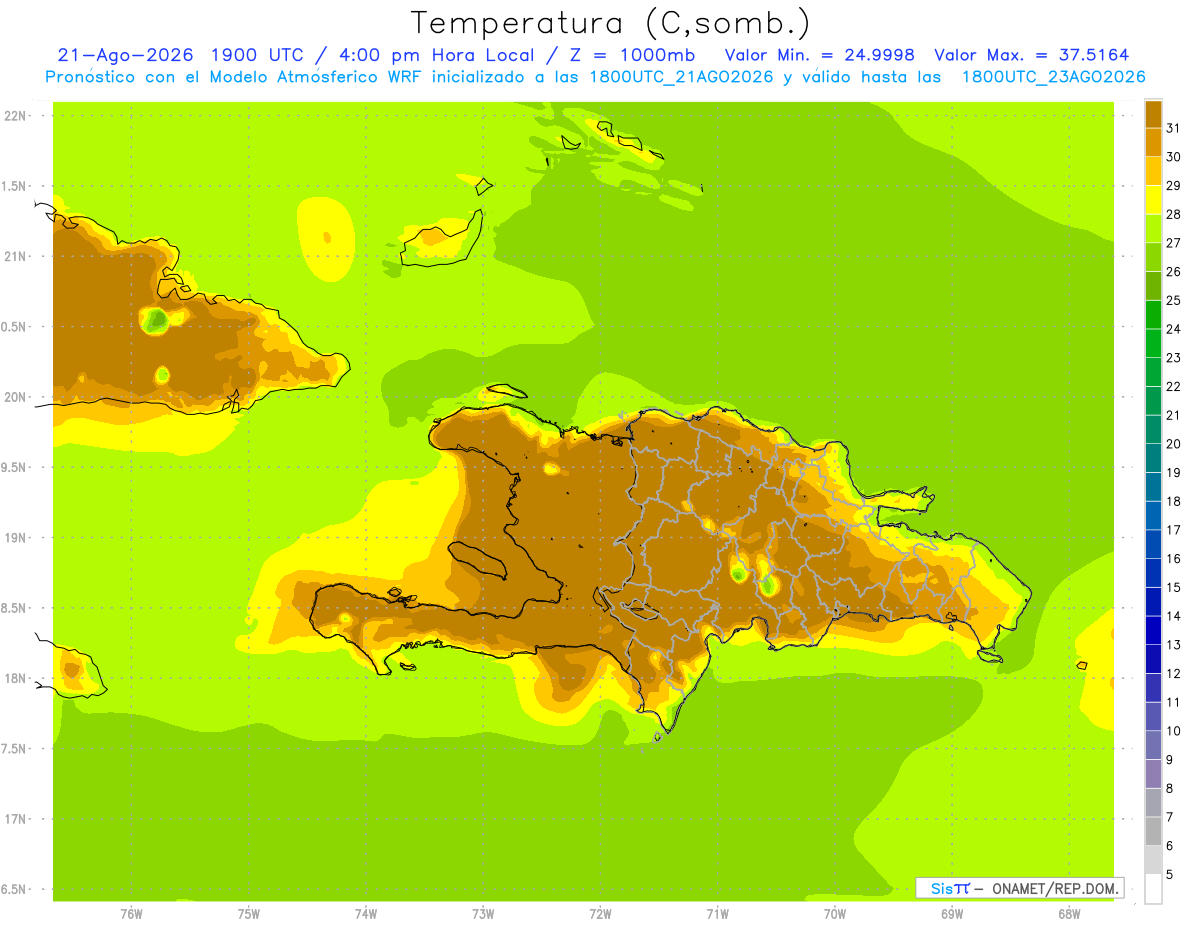The image size is (1200, 927).
Task: Click the legend value '13'
Action: pos(1173,645)
